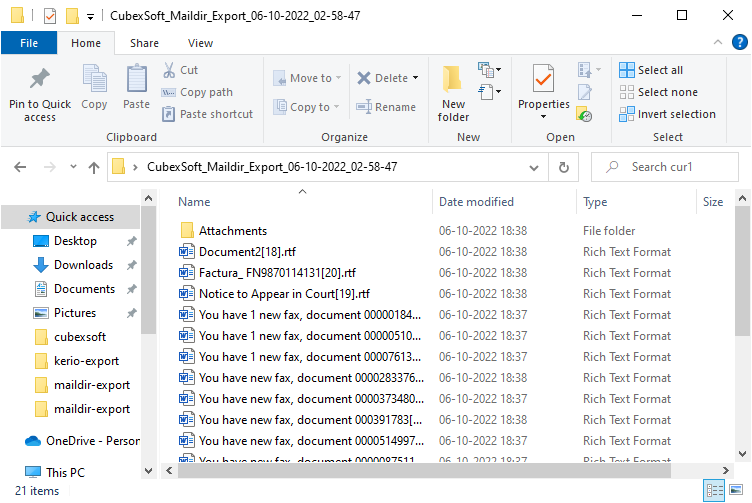Open the kerio-export folder in sidebar

tap(86, 361)
